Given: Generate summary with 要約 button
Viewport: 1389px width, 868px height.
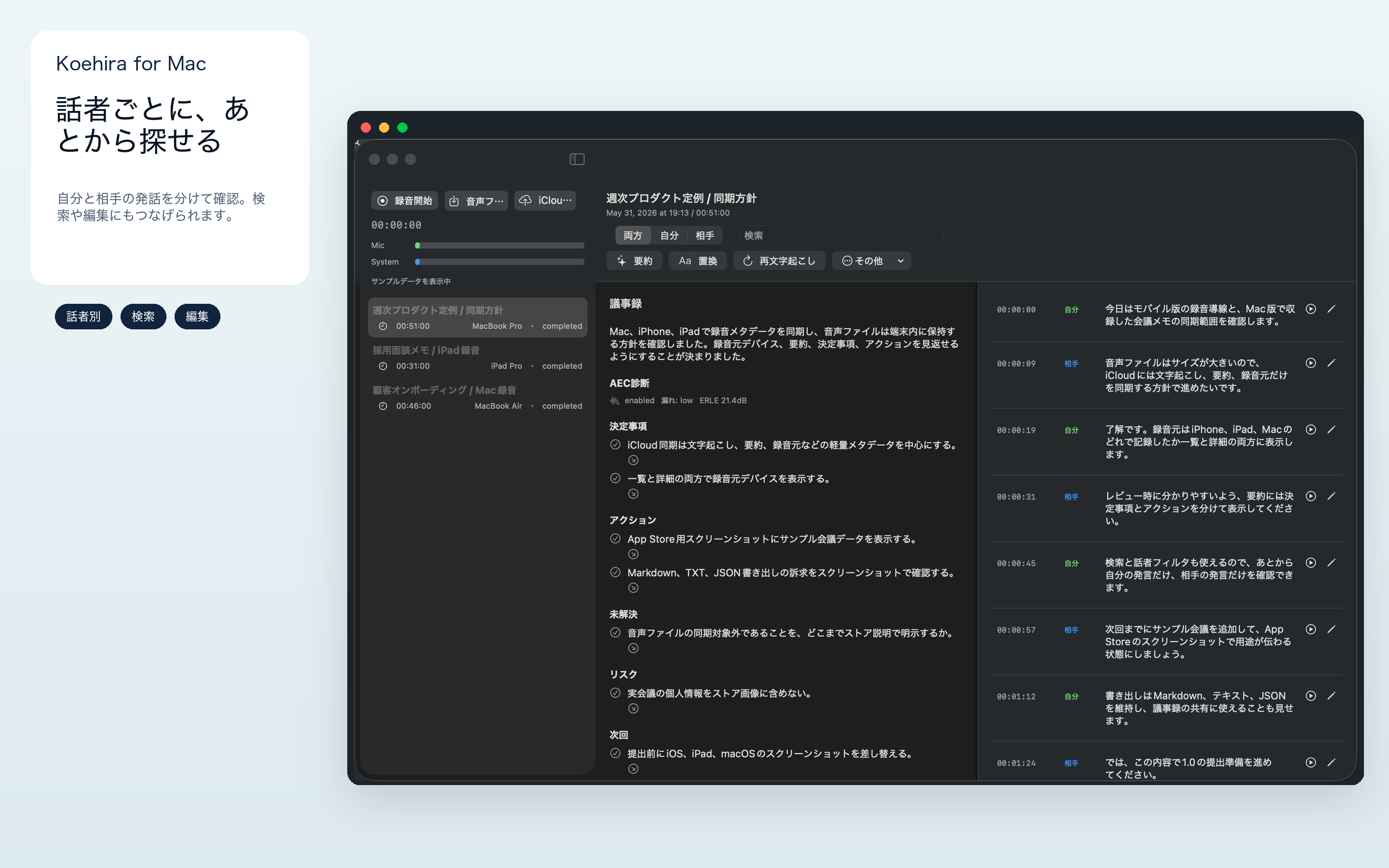Looking at the screenshot, I should [634, 260].
